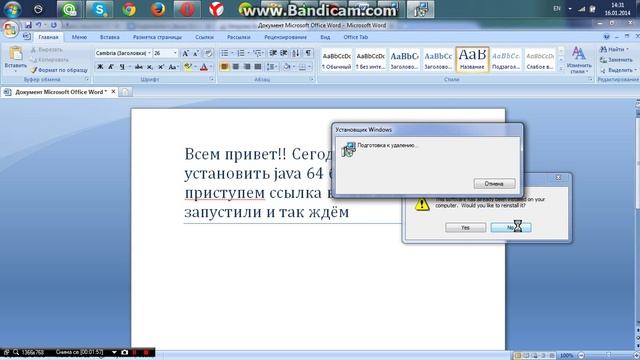
Task: Increase the paragraph indent
Action: coord(284,53)
